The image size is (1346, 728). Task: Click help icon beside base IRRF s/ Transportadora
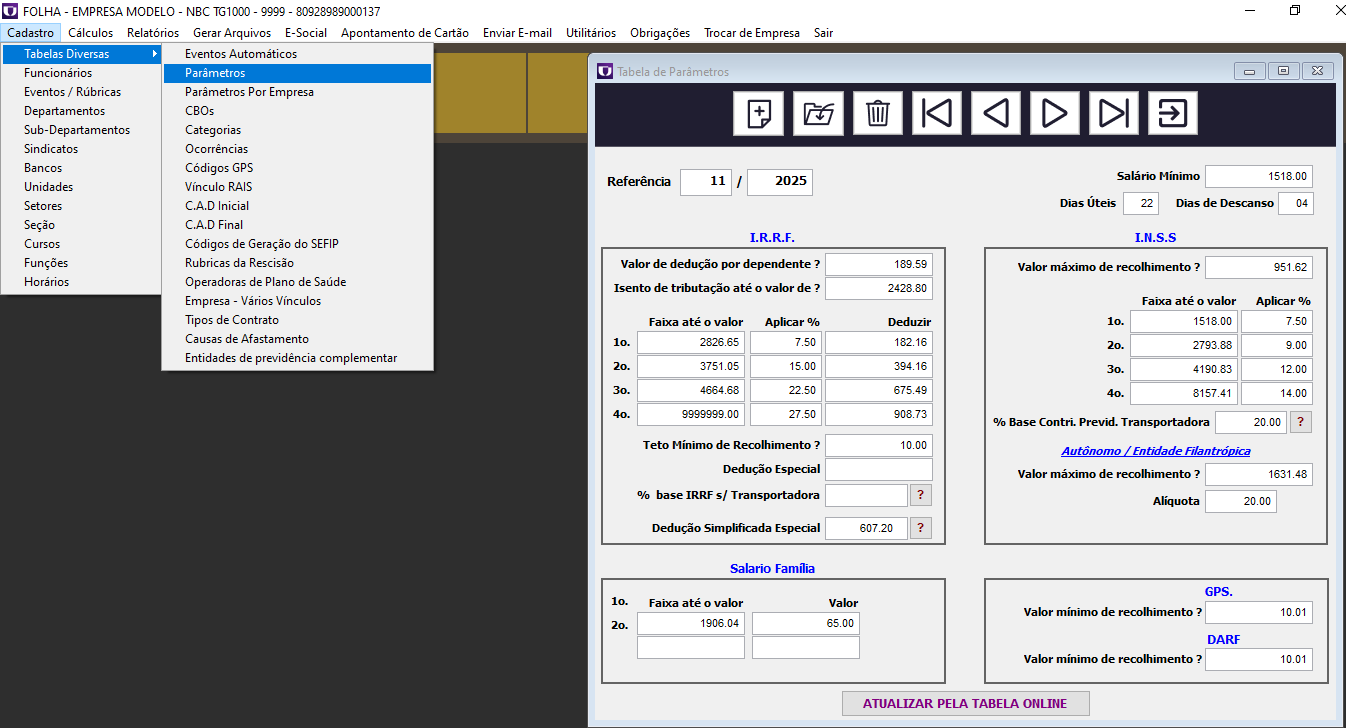[x=920, y=495]
